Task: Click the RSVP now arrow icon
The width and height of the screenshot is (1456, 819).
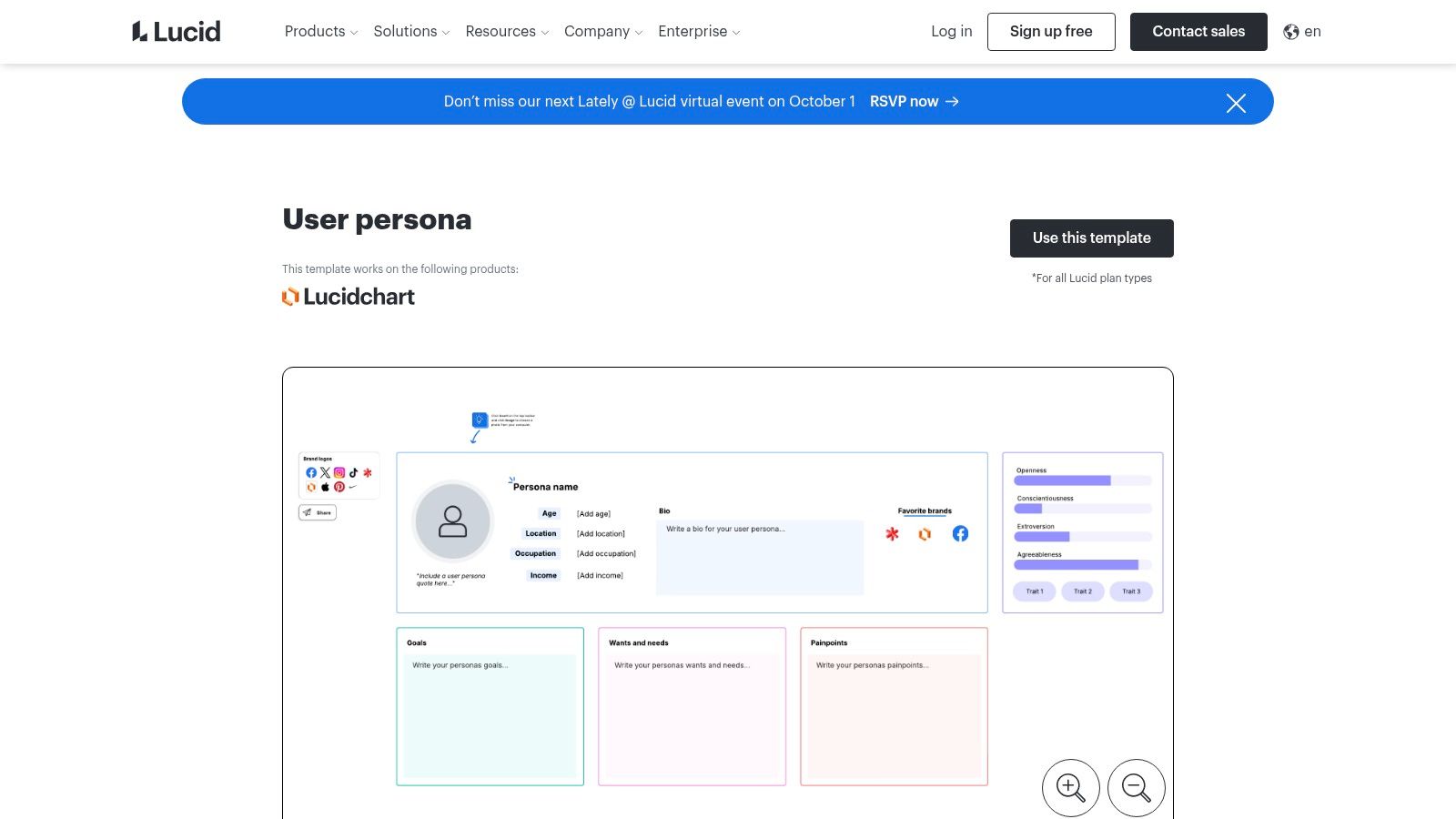Action: tap(952, 101)
